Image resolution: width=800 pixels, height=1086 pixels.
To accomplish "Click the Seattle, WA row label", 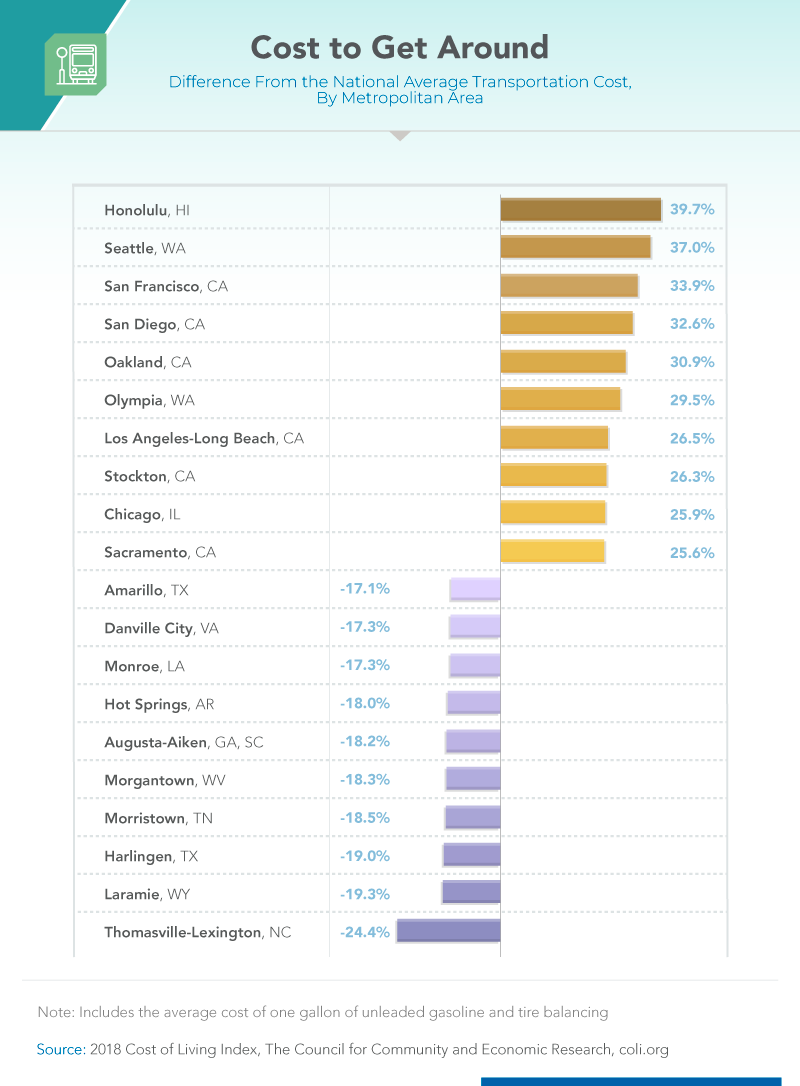I will [145, 248].
